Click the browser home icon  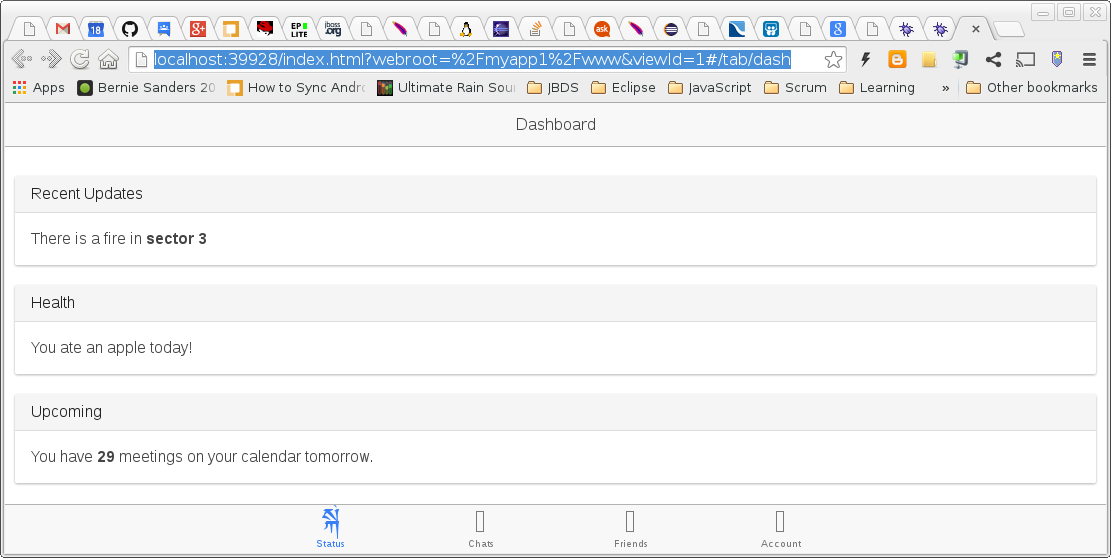(109, 60)
